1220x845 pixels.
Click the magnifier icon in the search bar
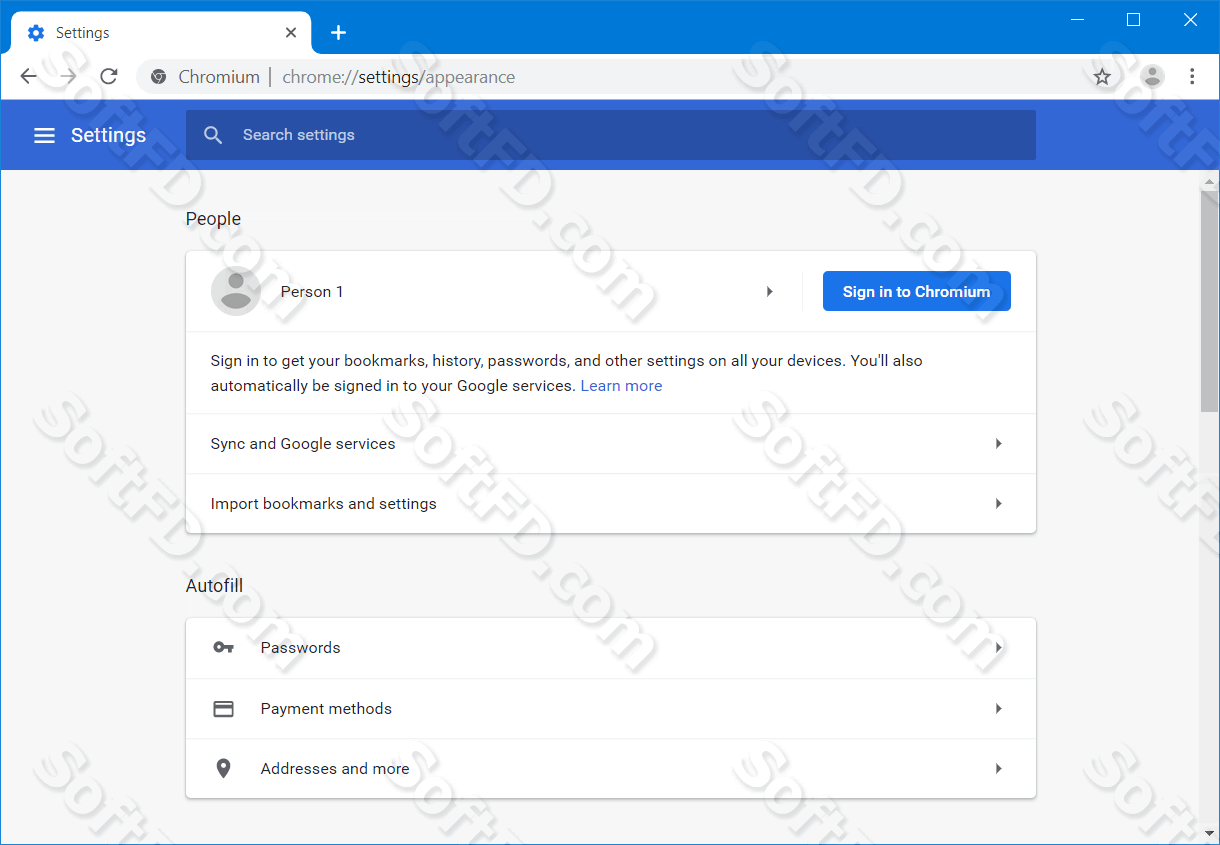tap(213, 135)
